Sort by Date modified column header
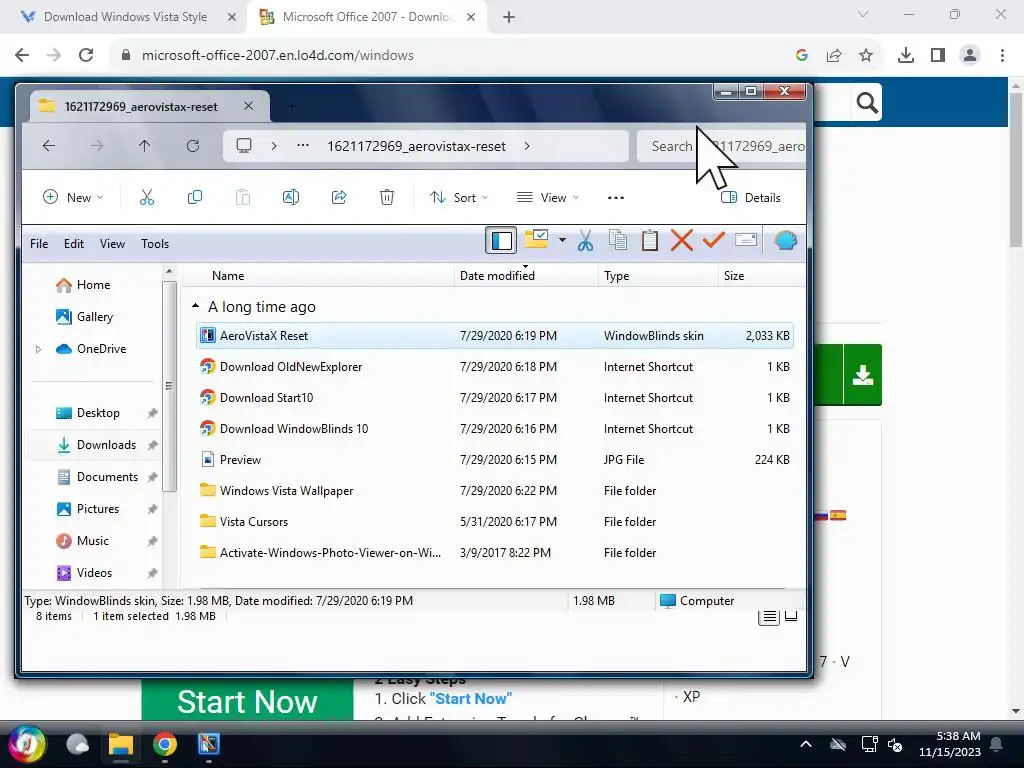 (x=526, y=276)
